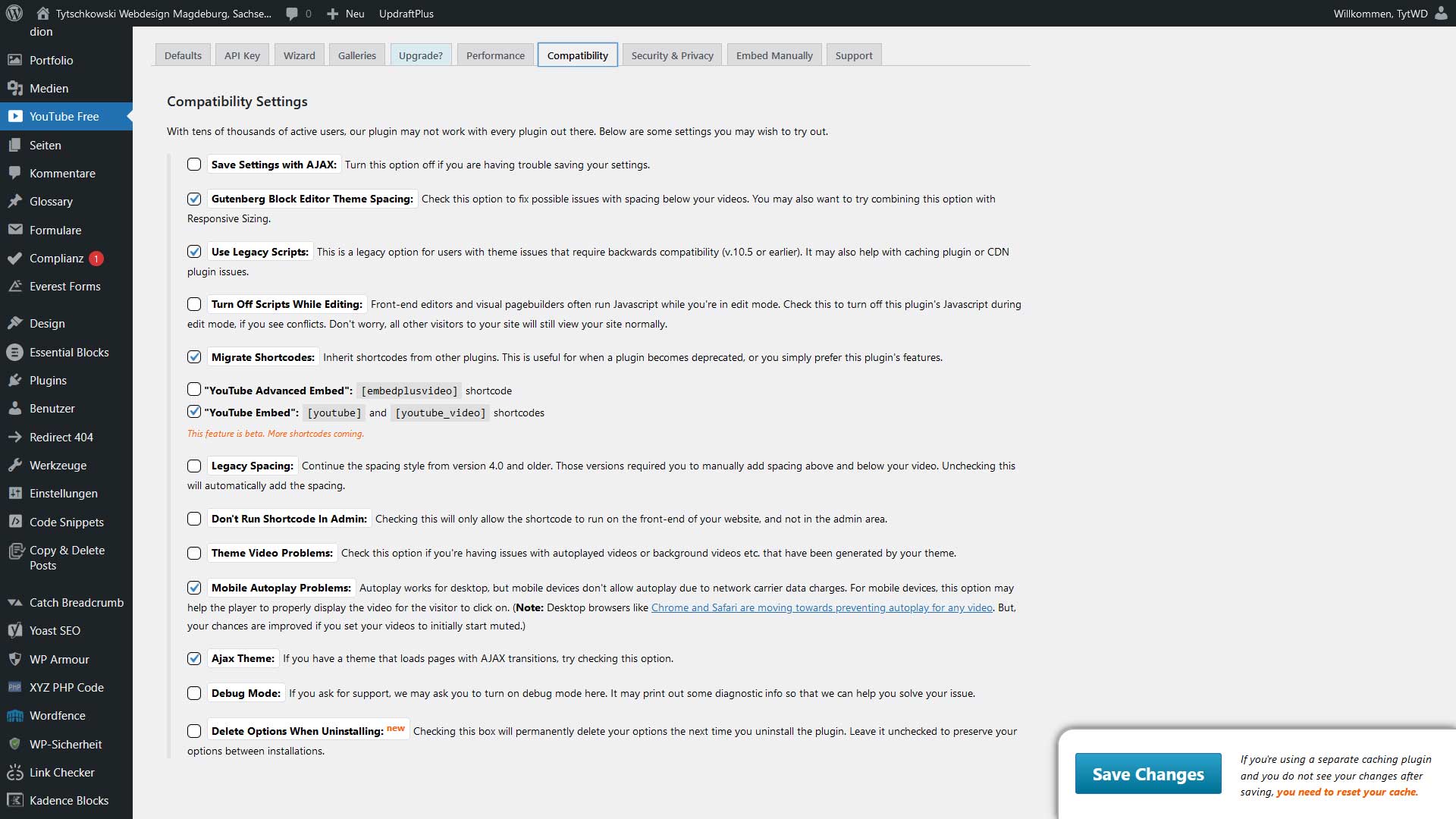The width and height of the screenshot is (1456, 819).
Task: Click the site name Tytschkowski Webdesign link
Action: tap(164, 14)
